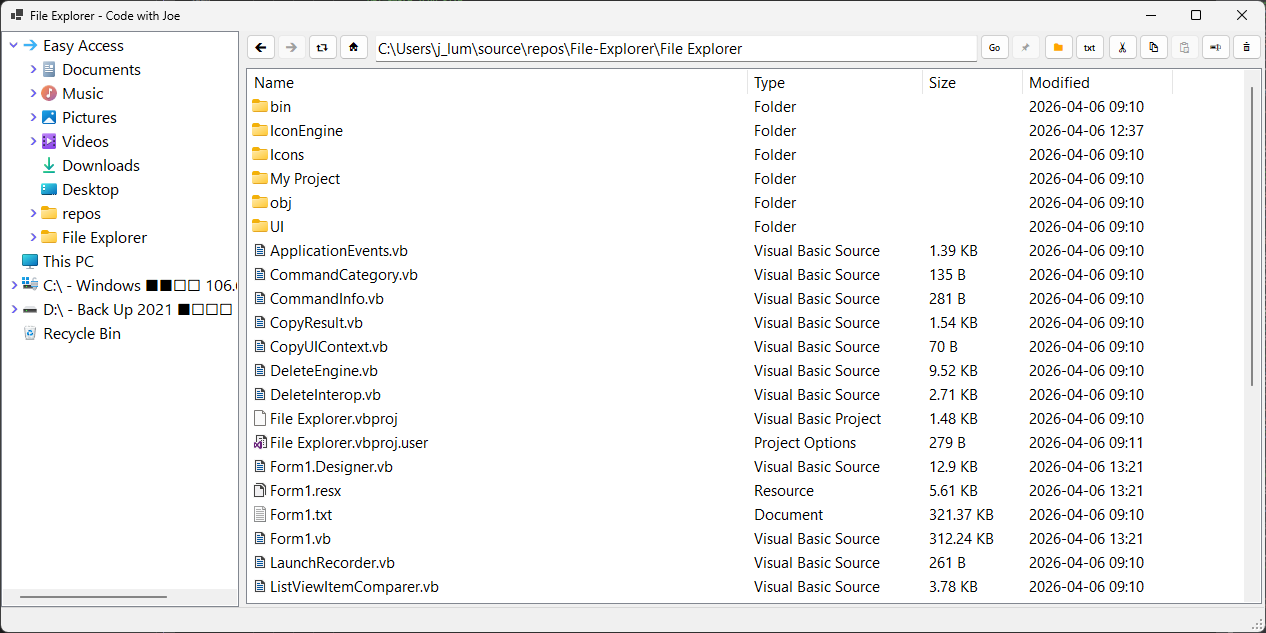Image resolution: width=1266 pixels, height=633 pixels.
Task: Open the Form1.vb source file
Action: click(300, 538)
